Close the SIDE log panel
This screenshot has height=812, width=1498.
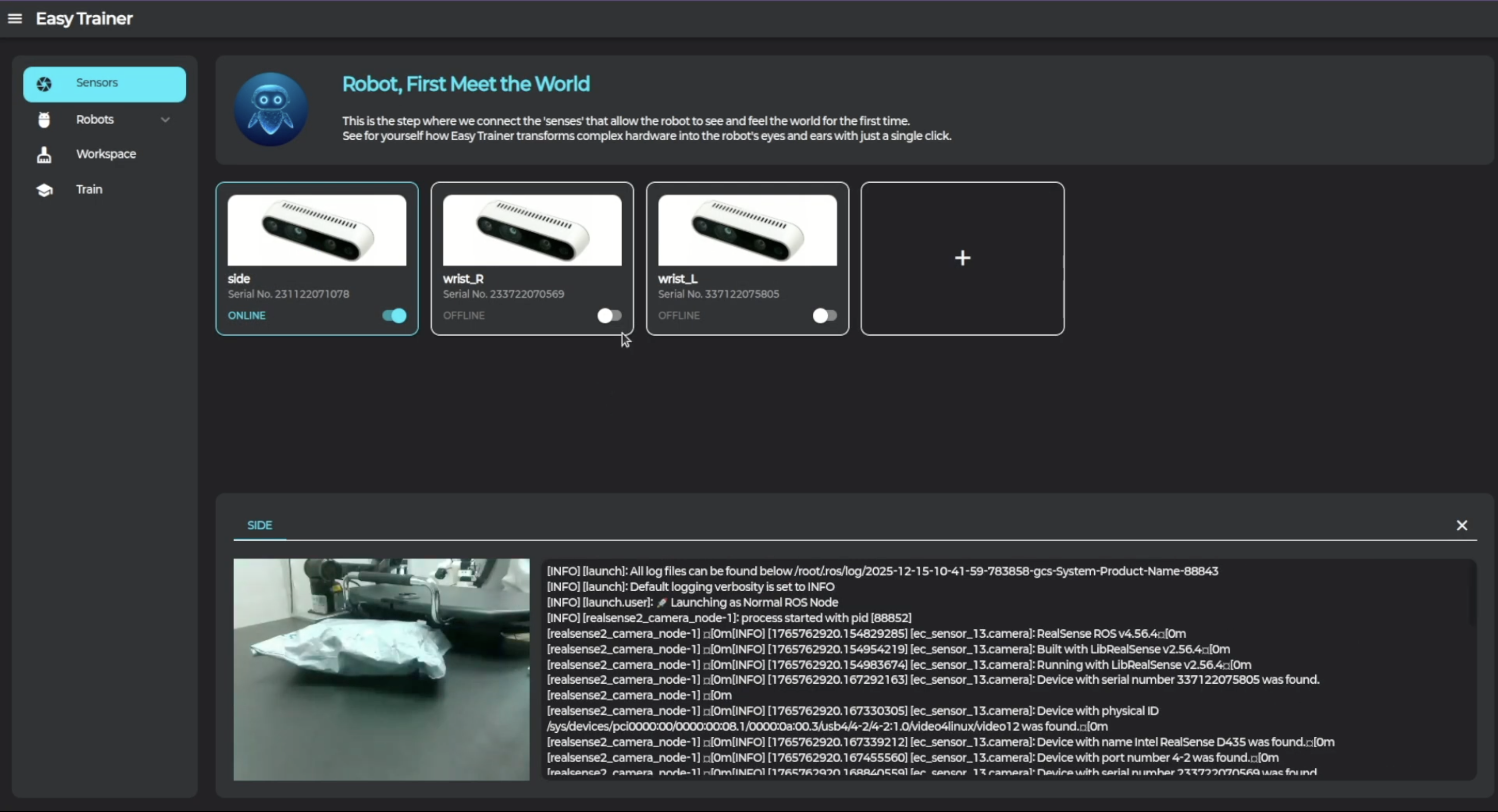(x=1461, y=525)
